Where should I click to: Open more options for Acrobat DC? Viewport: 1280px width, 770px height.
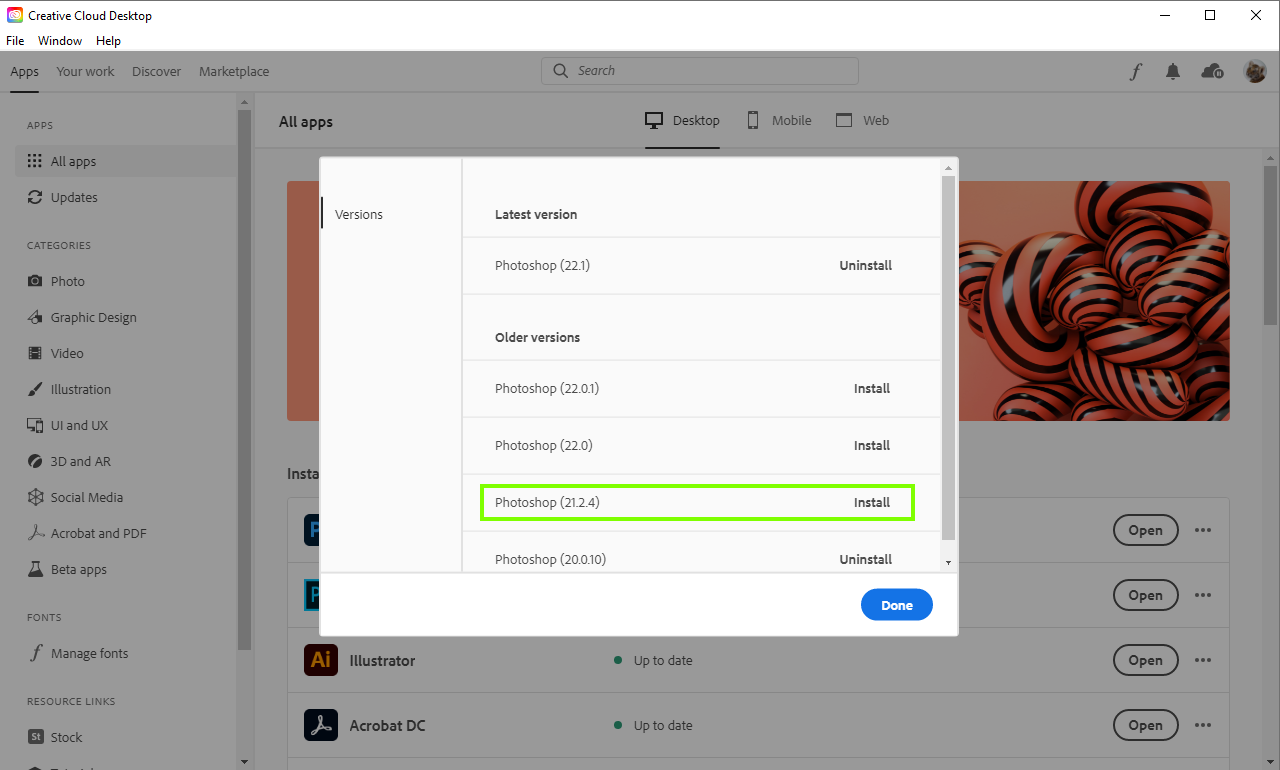tap(1203, 725)
